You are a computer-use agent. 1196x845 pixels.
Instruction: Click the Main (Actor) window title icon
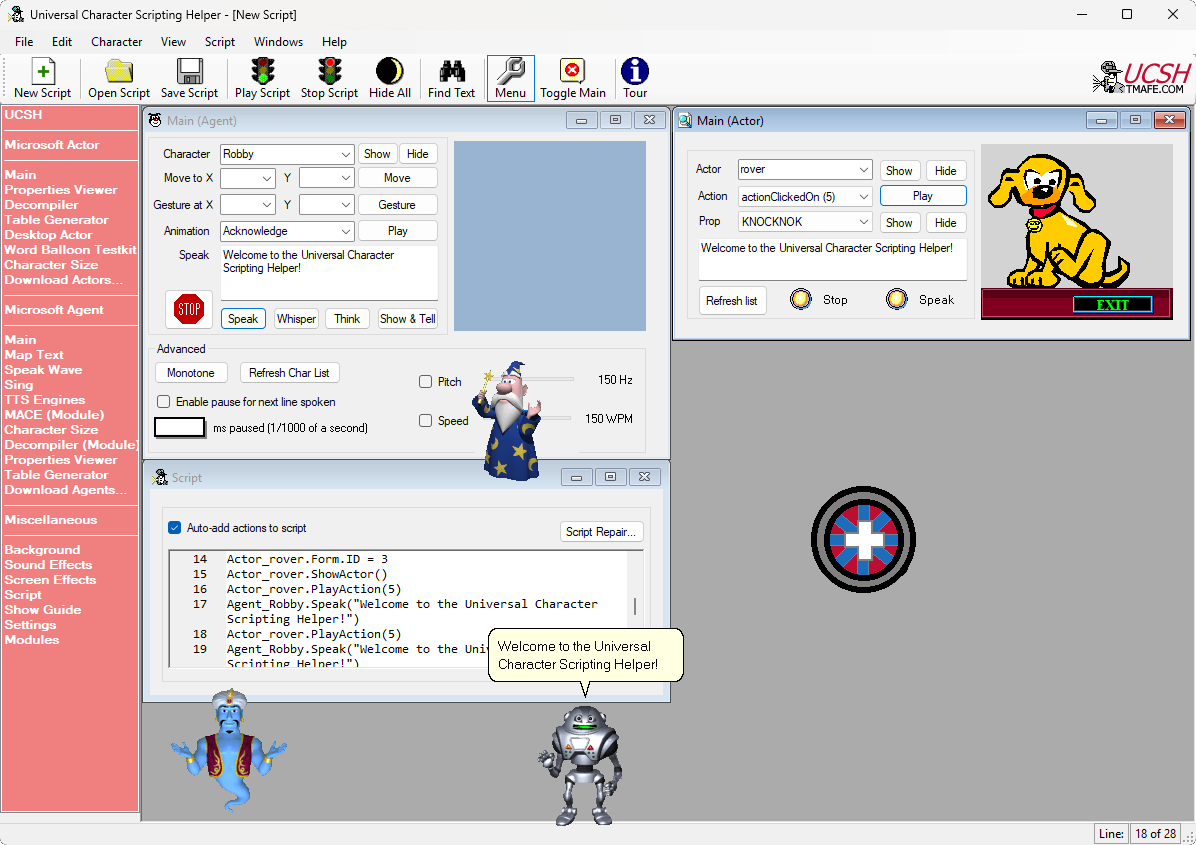pyautogui.click(x=685, y=120)
